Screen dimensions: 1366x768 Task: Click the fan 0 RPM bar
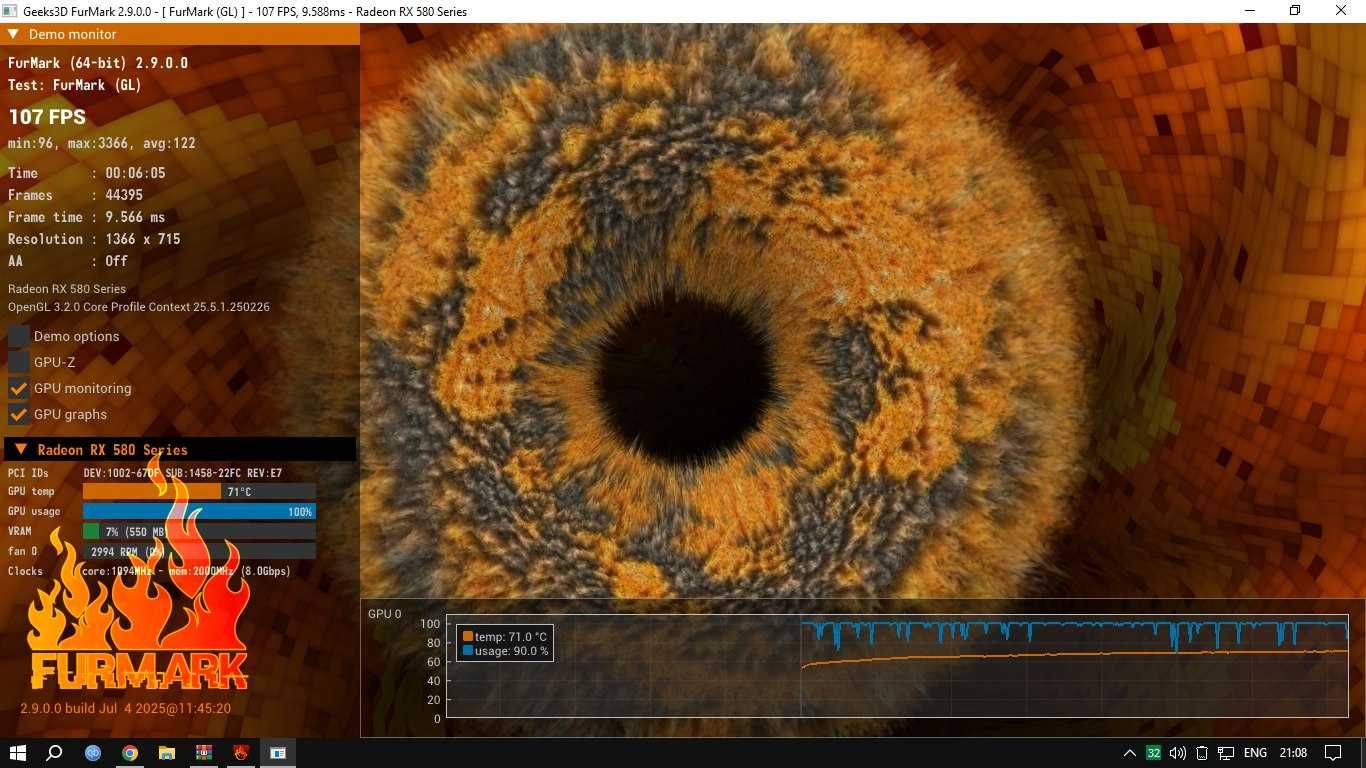click(199, 551)
